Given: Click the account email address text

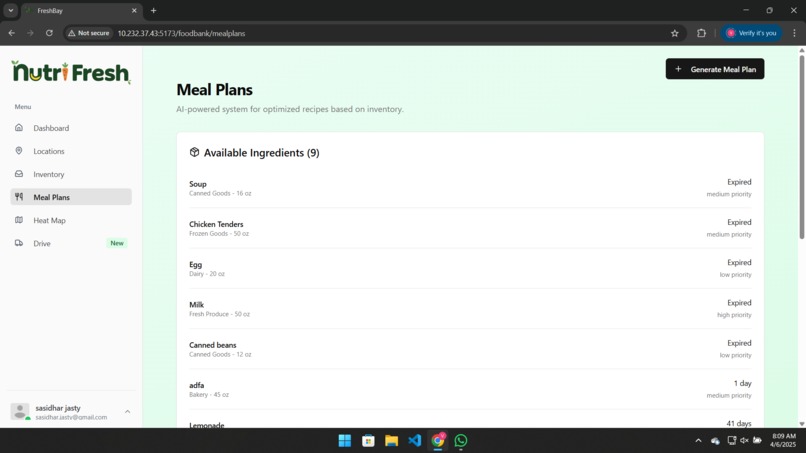Looking at the screenshot, I should tap(71, 417).
